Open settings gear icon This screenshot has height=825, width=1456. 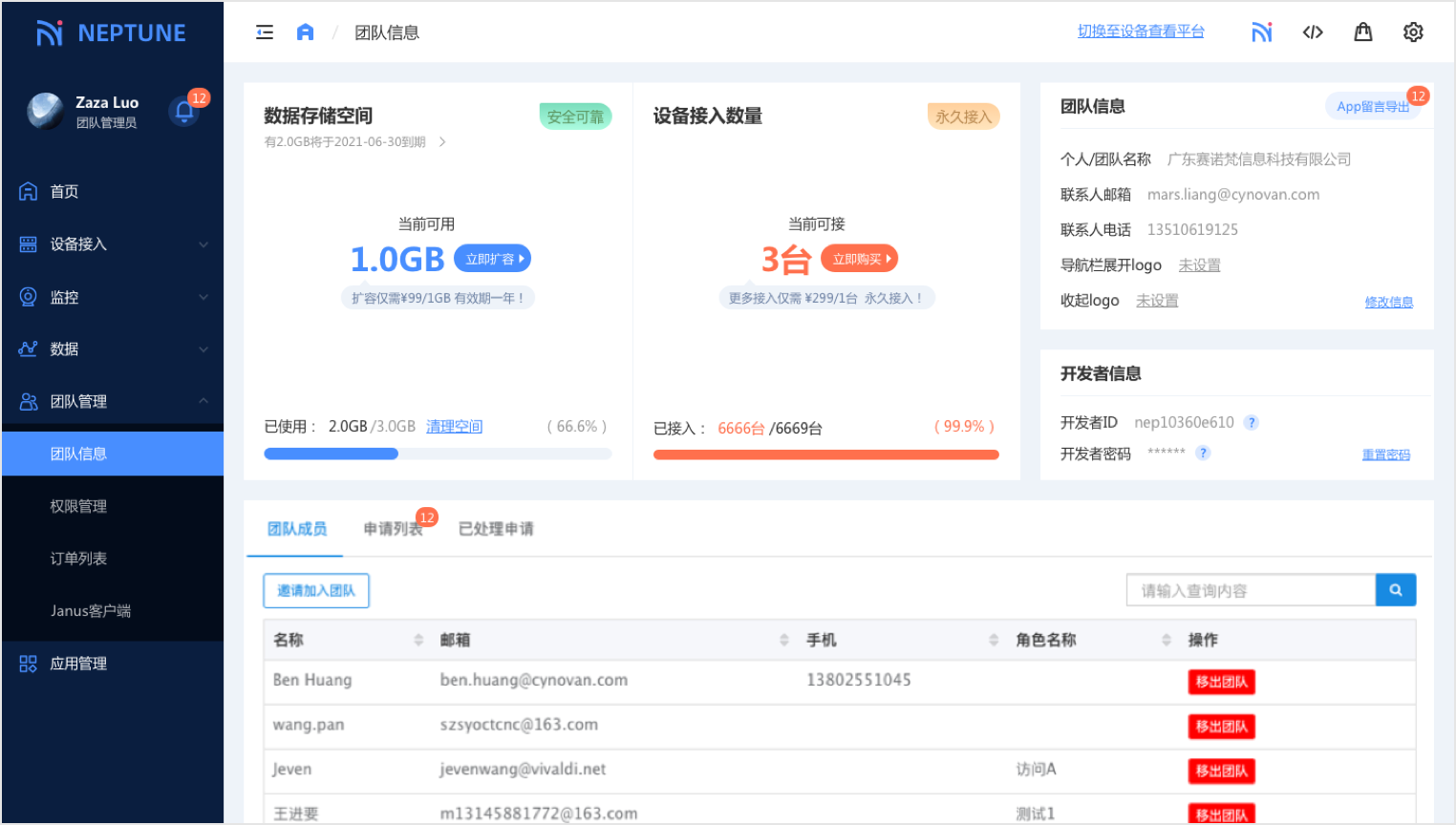click(x=1413, y=32)
